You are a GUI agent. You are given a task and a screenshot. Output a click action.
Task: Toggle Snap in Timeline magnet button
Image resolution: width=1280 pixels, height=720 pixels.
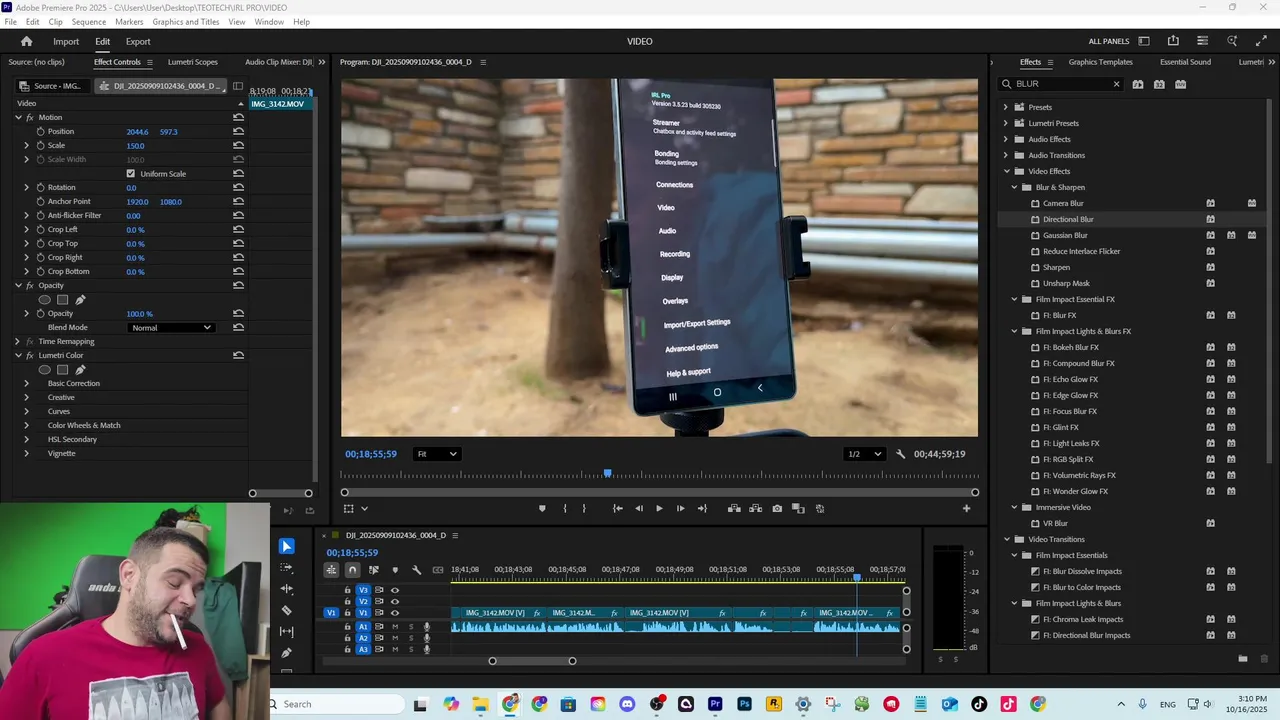pyautogui.click(x=352, y=570)
